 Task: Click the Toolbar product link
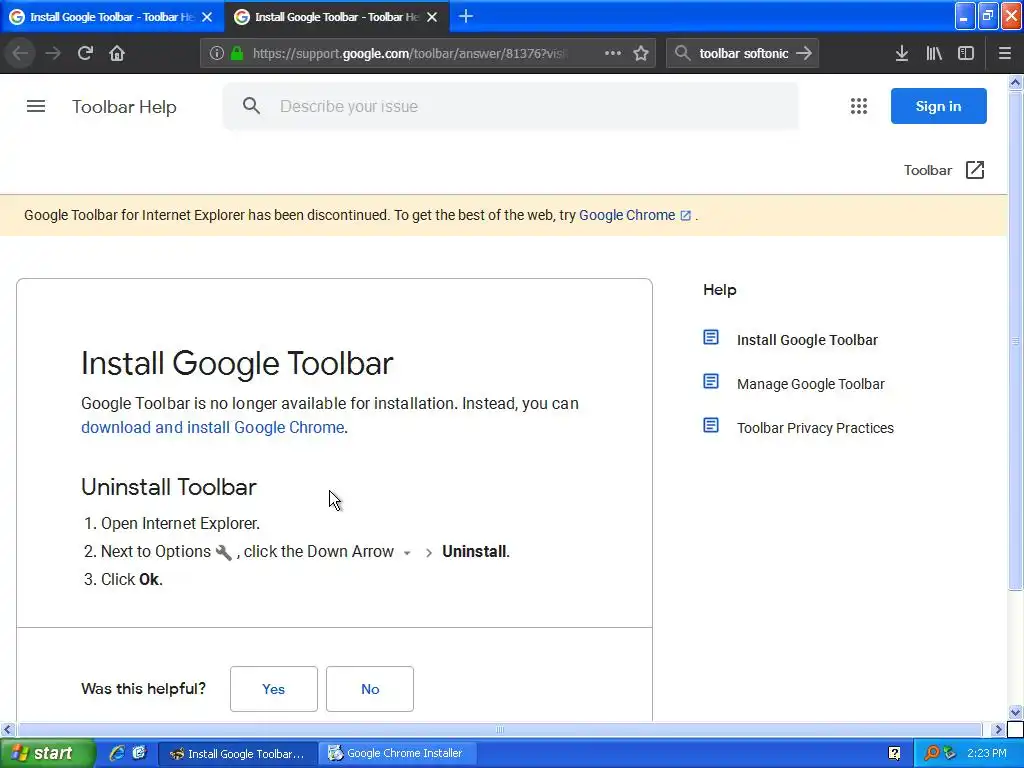(927, 170)
